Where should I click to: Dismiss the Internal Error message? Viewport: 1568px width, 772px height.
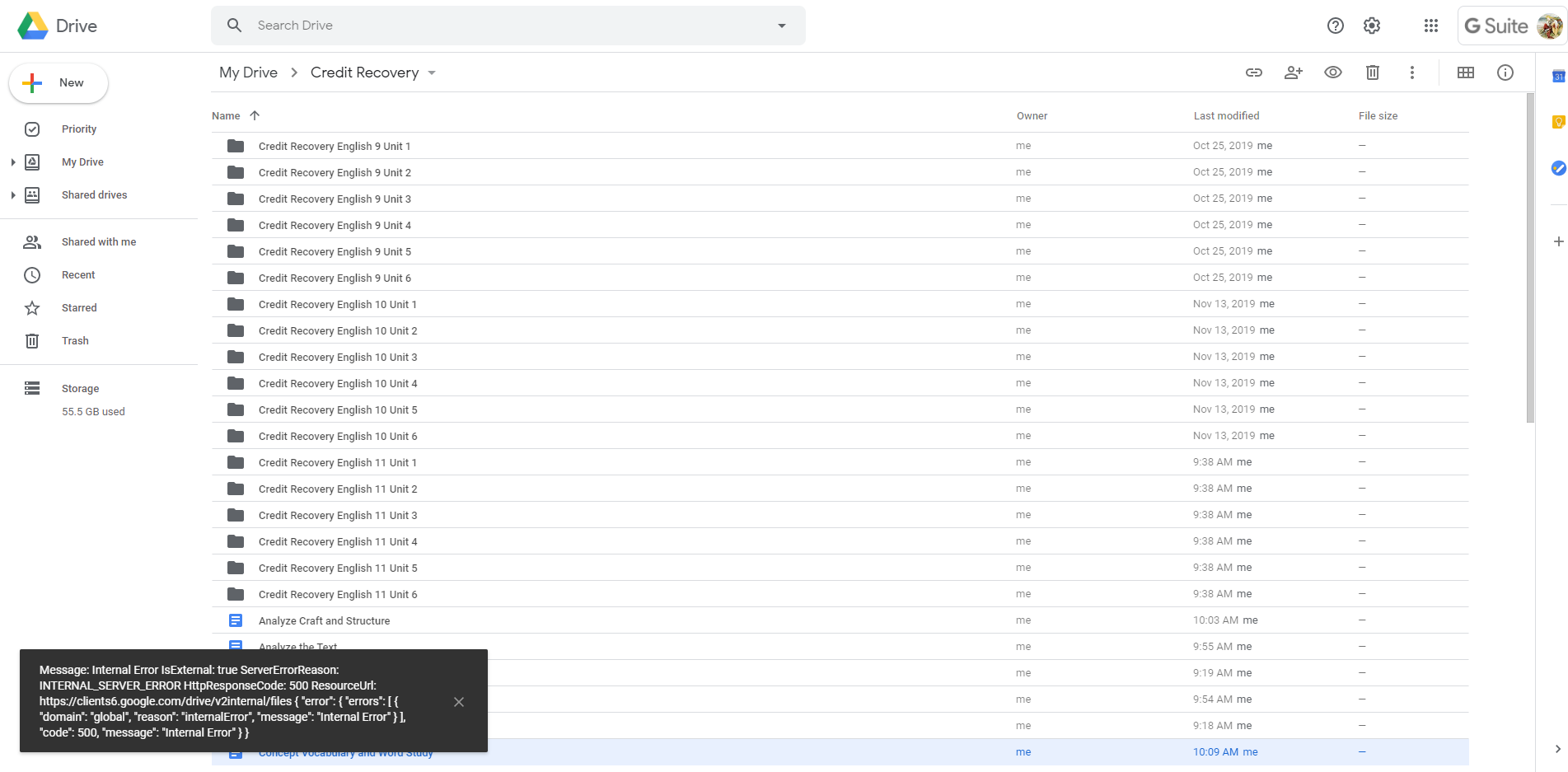click(x=459, y=702)
